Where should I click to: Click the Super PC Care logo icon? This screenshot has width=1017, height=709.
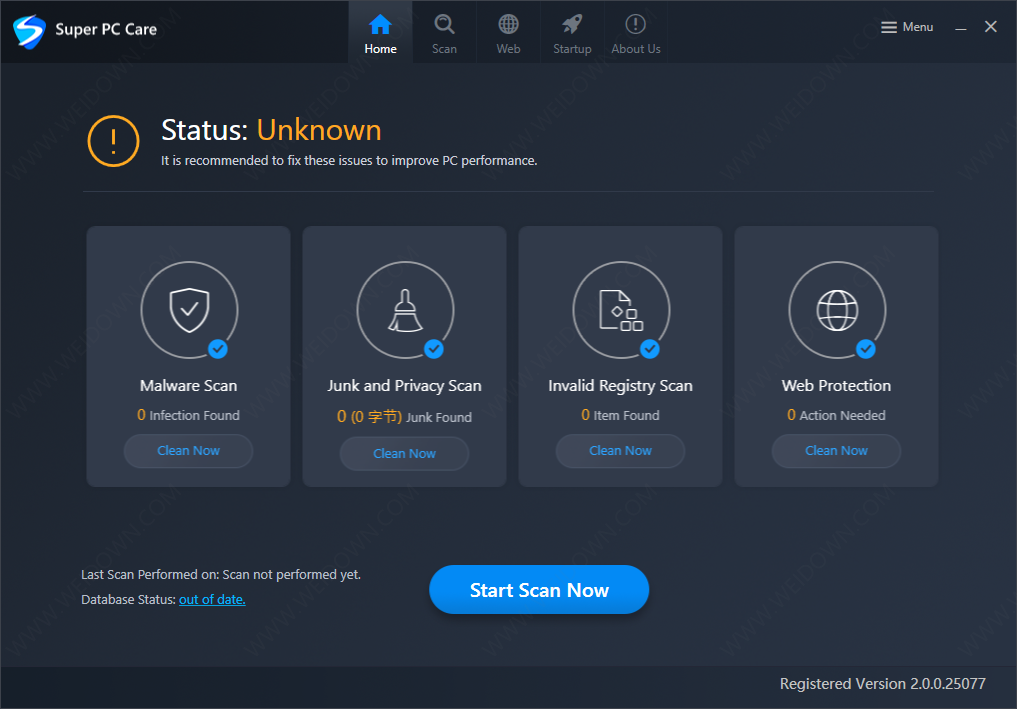[29, 30]
